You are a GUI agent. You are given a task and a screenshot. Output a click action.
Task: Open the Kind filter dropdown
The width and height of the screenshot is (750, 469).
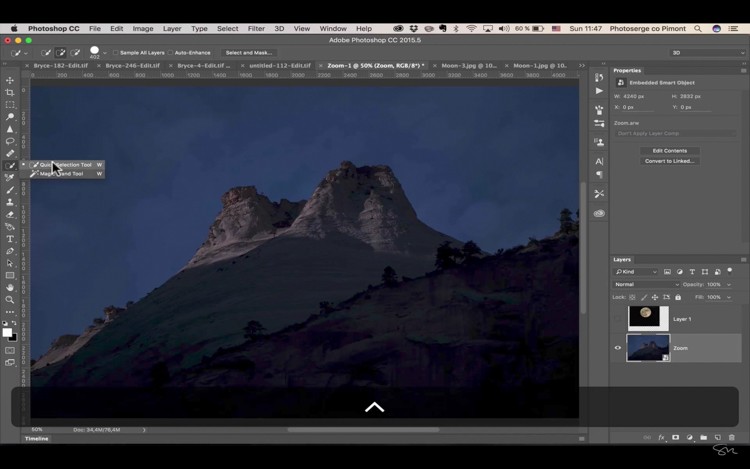(636, 272)
